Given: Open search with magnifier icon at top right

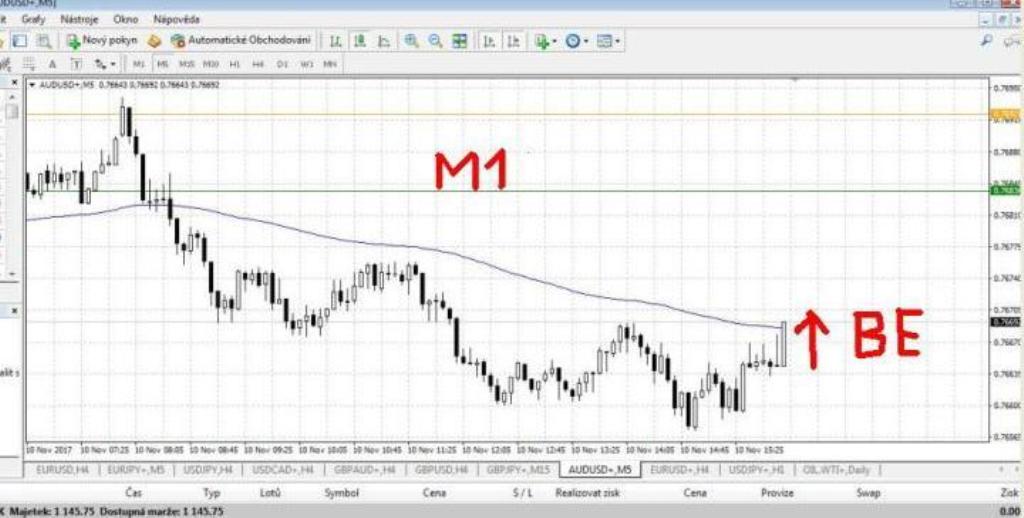Looking at the screenshot, I should pos(987,40).
